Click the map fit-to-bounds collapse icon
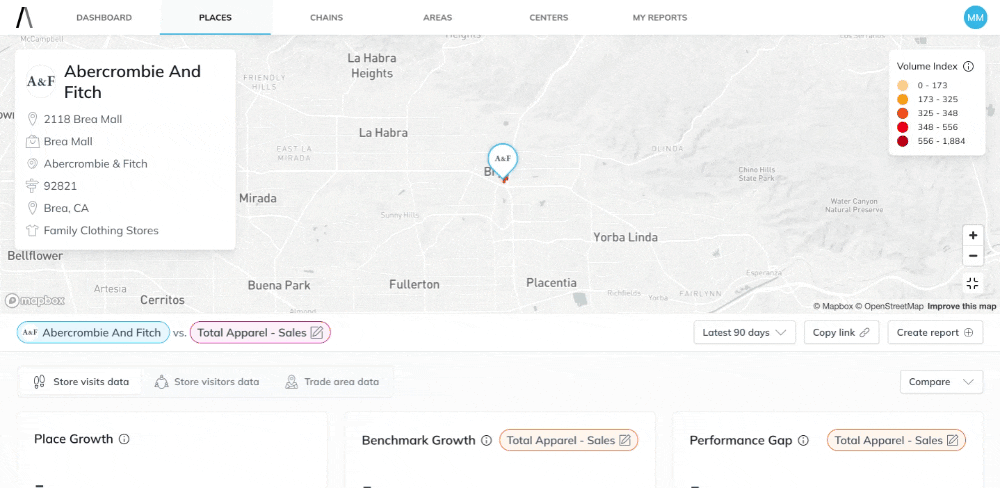 tap(972, 284)
